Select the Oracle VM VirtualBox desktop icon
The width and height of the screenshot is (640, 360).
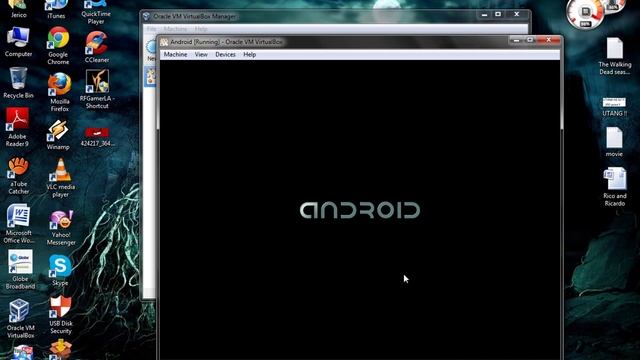coord(20,318)
